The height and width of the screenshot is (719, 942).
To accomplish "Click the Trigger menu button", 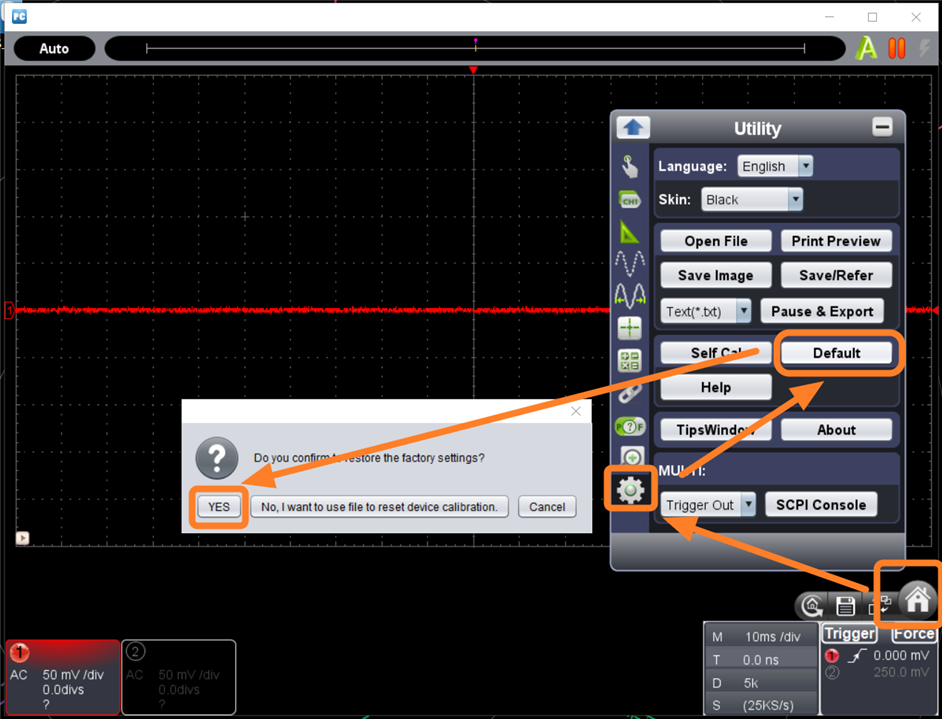I will [849, 634].
